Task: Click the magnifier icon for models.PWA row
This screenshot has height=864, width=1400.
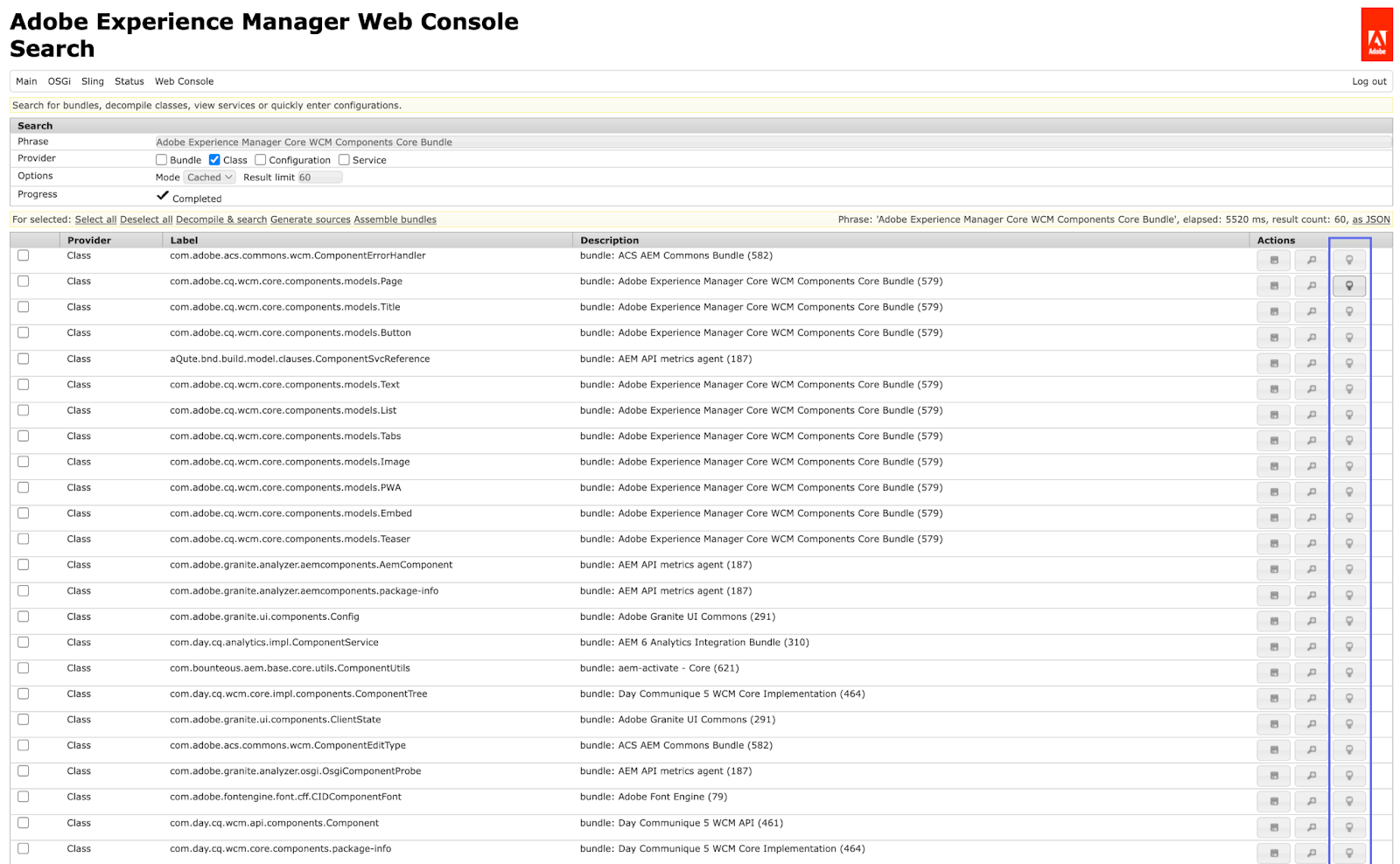Action: click(x=1311, y=492)
